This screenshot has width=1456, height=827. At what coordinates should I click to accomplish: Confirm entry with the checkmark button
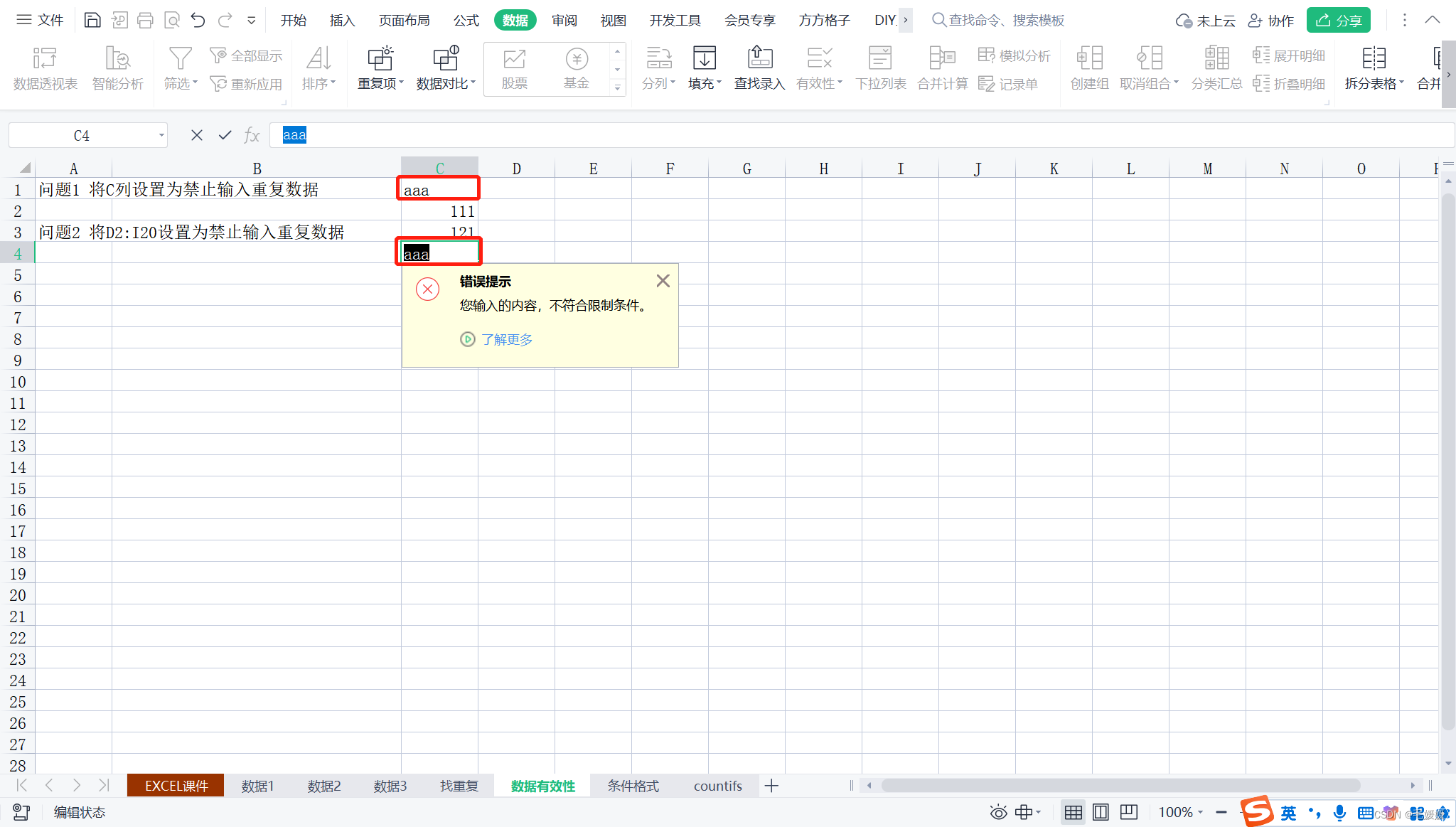click(x=225, y=135)
